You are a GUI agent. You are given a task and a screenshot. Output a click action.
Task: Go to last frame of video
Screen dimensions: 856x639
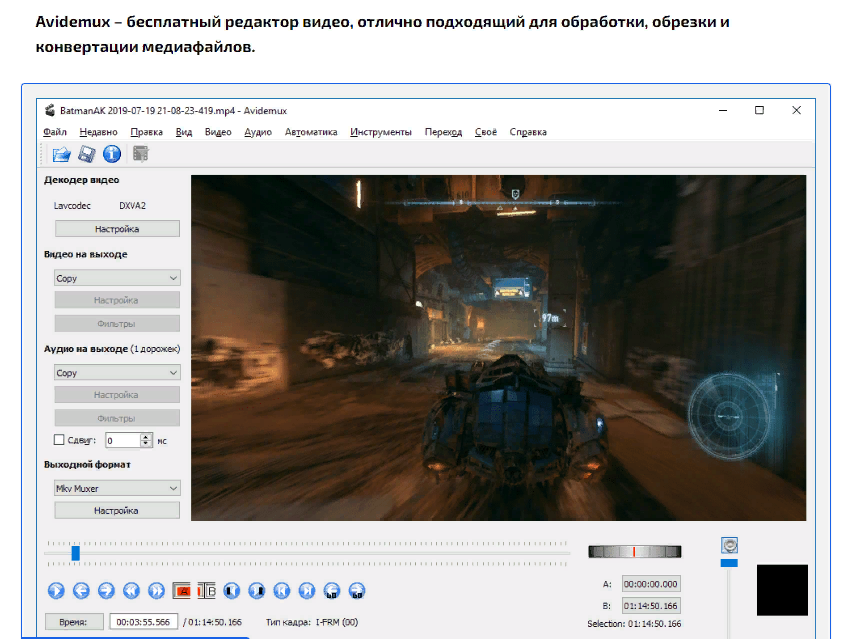coord(307,591)
